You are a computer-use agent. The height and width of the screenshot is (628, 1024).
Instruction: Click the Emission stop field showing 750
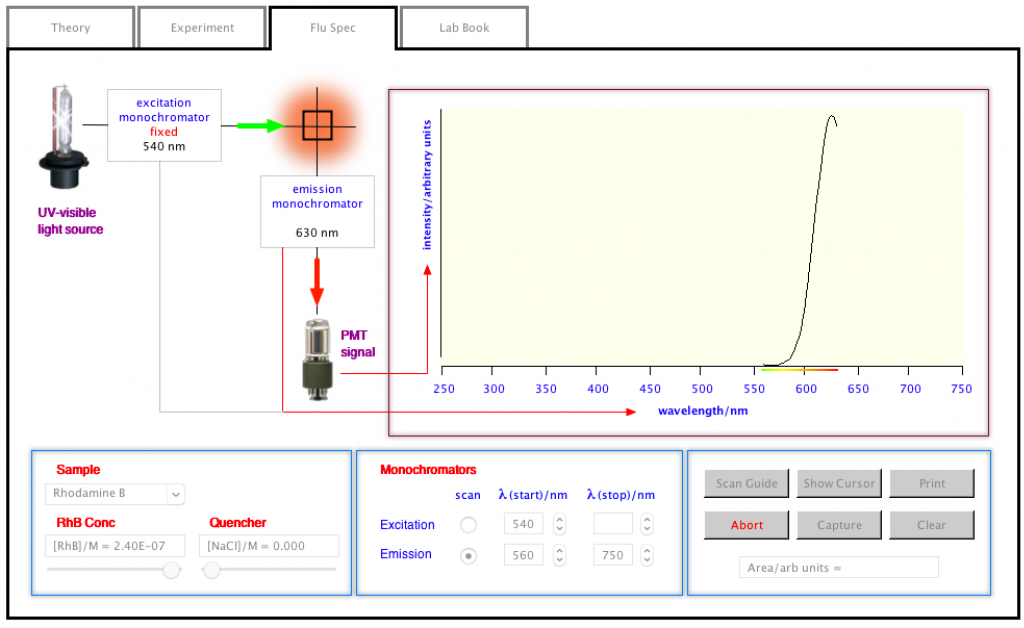(613, 555)
